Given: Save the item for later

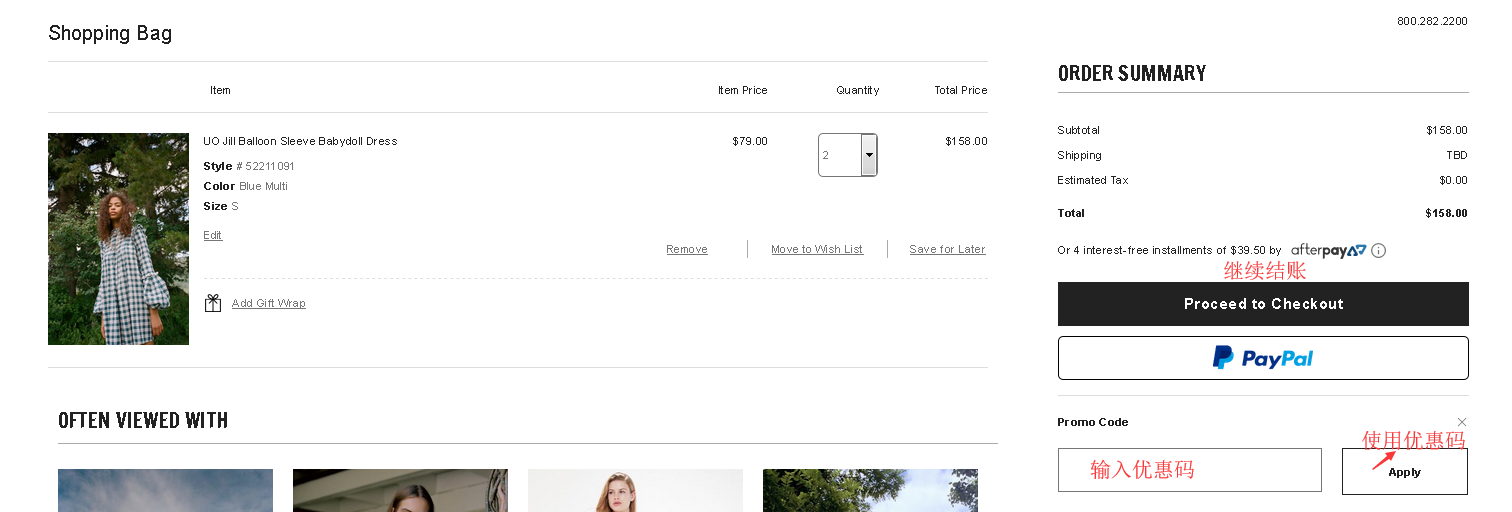Looking at the screenshot, I should click(947, 250).
